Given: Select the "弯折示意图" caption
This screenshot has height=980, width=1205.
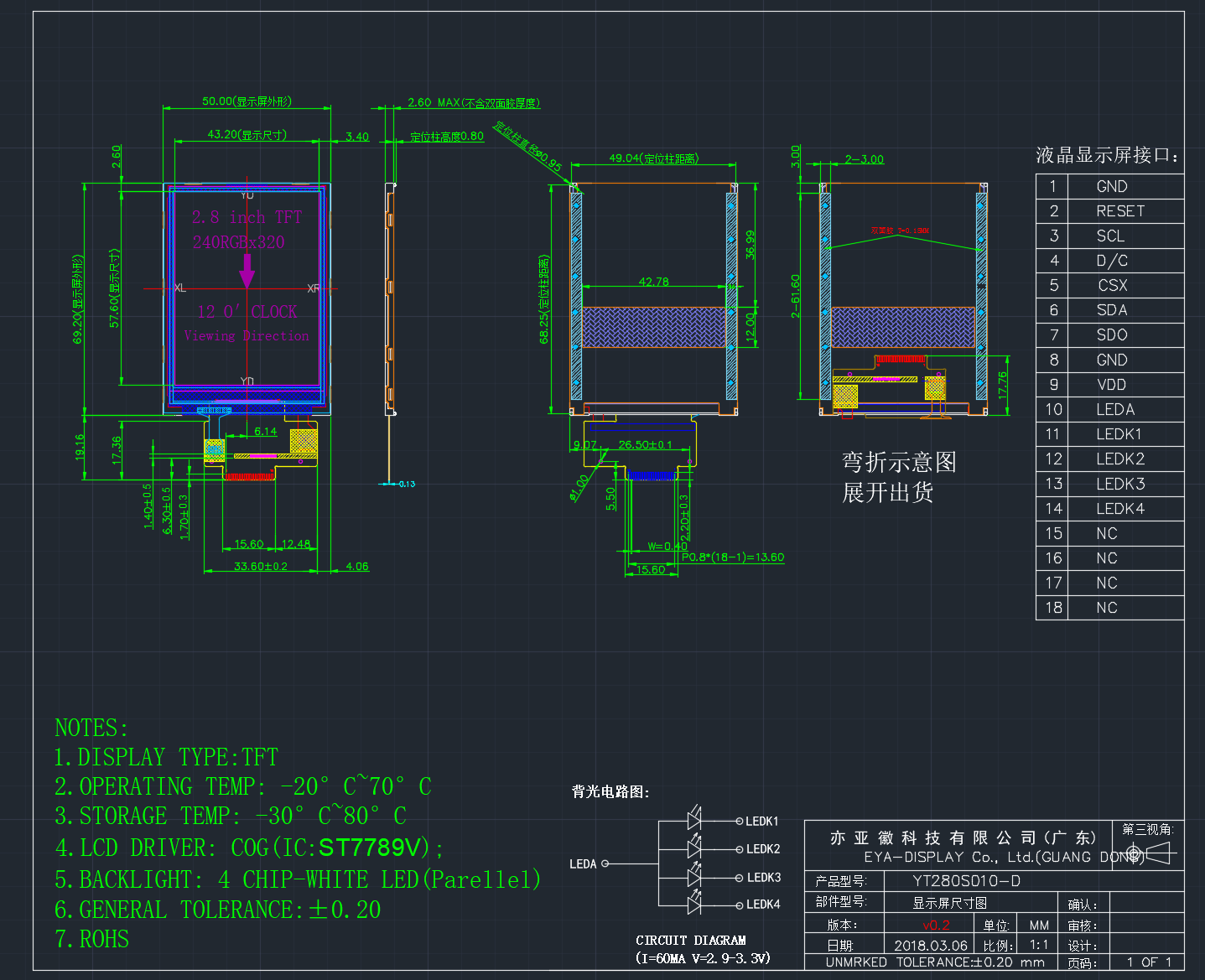Looking at the screenshot, I should tap(899, 462).
